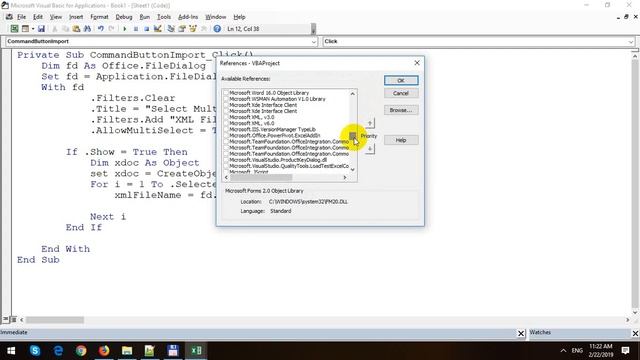Open Firefox from the taskbar
This screenshot has height=360, width=640.
click(x=104, y=351)
